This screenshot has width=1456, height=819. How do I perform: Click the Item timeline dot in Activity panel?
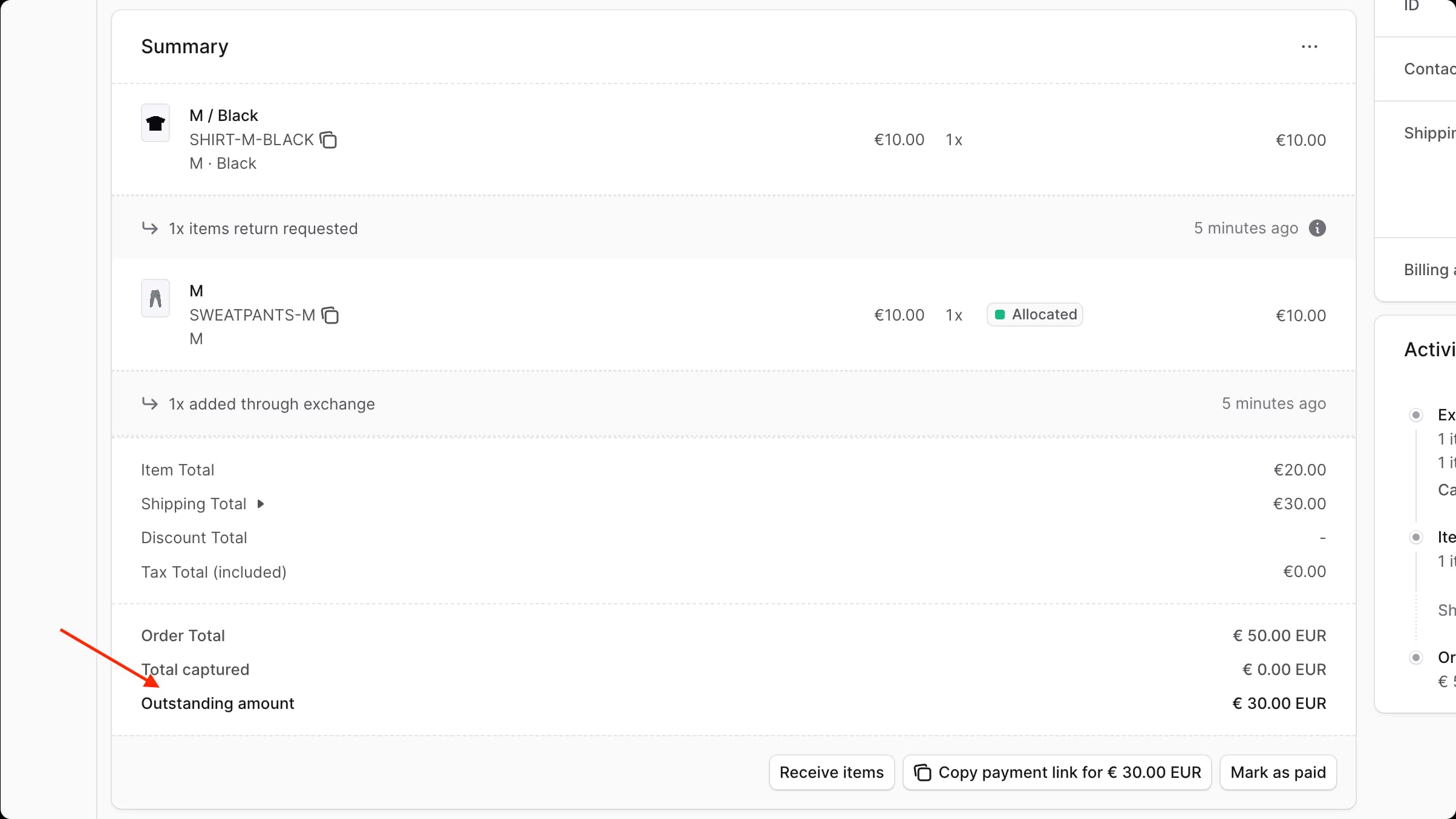click(x=1417, y=537)
